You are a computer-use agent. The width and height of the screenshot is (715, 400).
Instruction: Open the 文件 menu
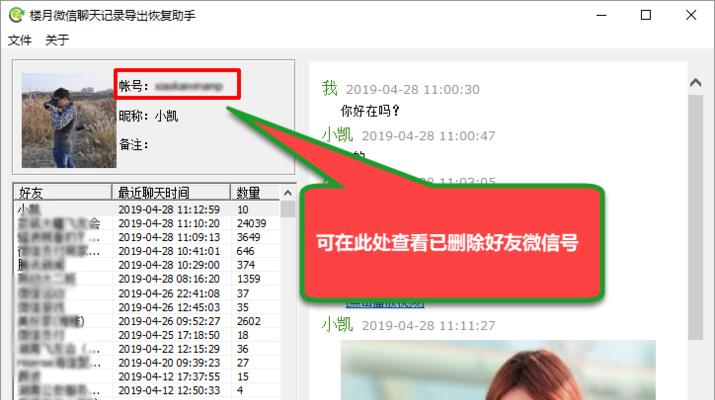tap(20, 40)
